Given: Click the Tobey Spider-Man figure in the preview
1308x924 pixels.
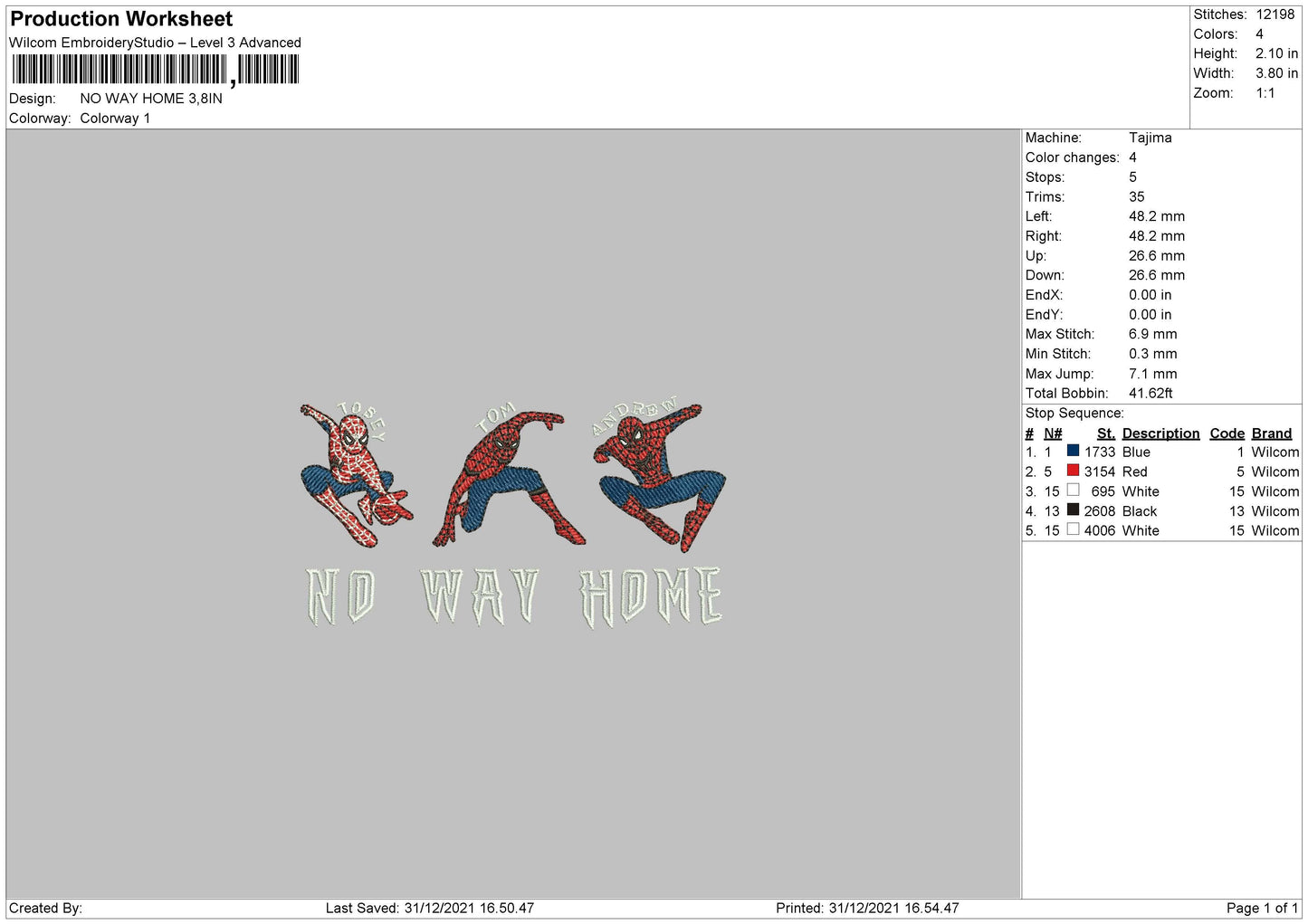Looking at the screenshot, I should [x=355, y=475].
